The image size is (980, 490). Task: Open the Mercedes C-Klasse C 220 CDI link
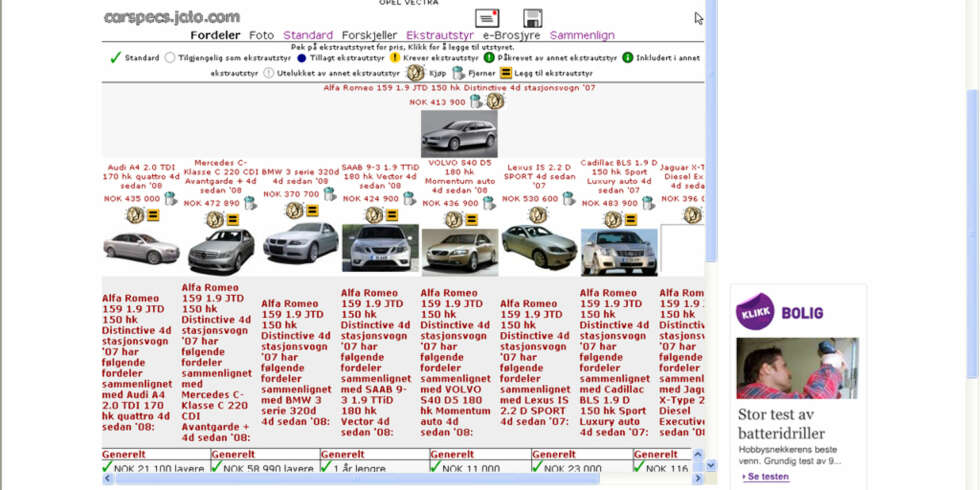[221, 176]
